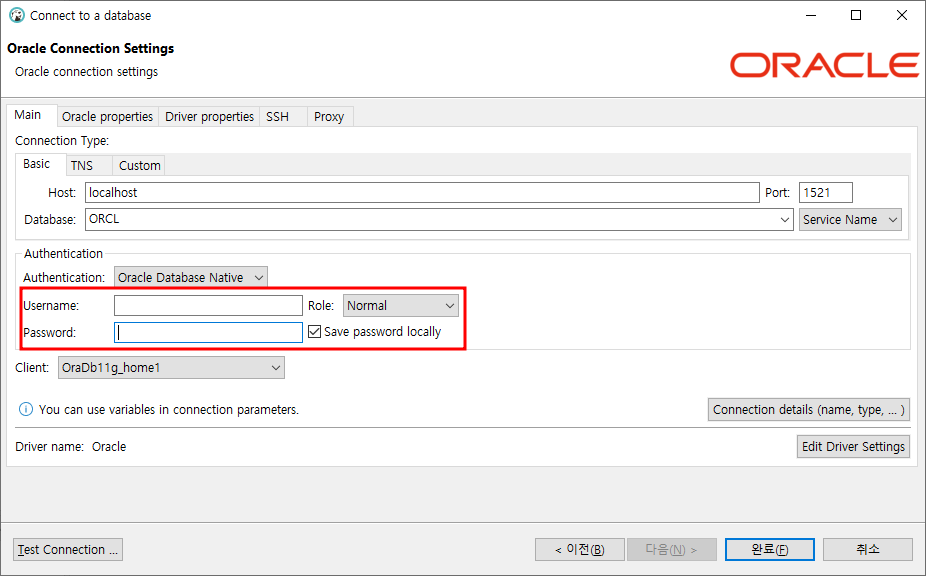Click the Test Connection button
This screenshot has height=576, width=926.
pyautogui.click(x=68, y=549)
